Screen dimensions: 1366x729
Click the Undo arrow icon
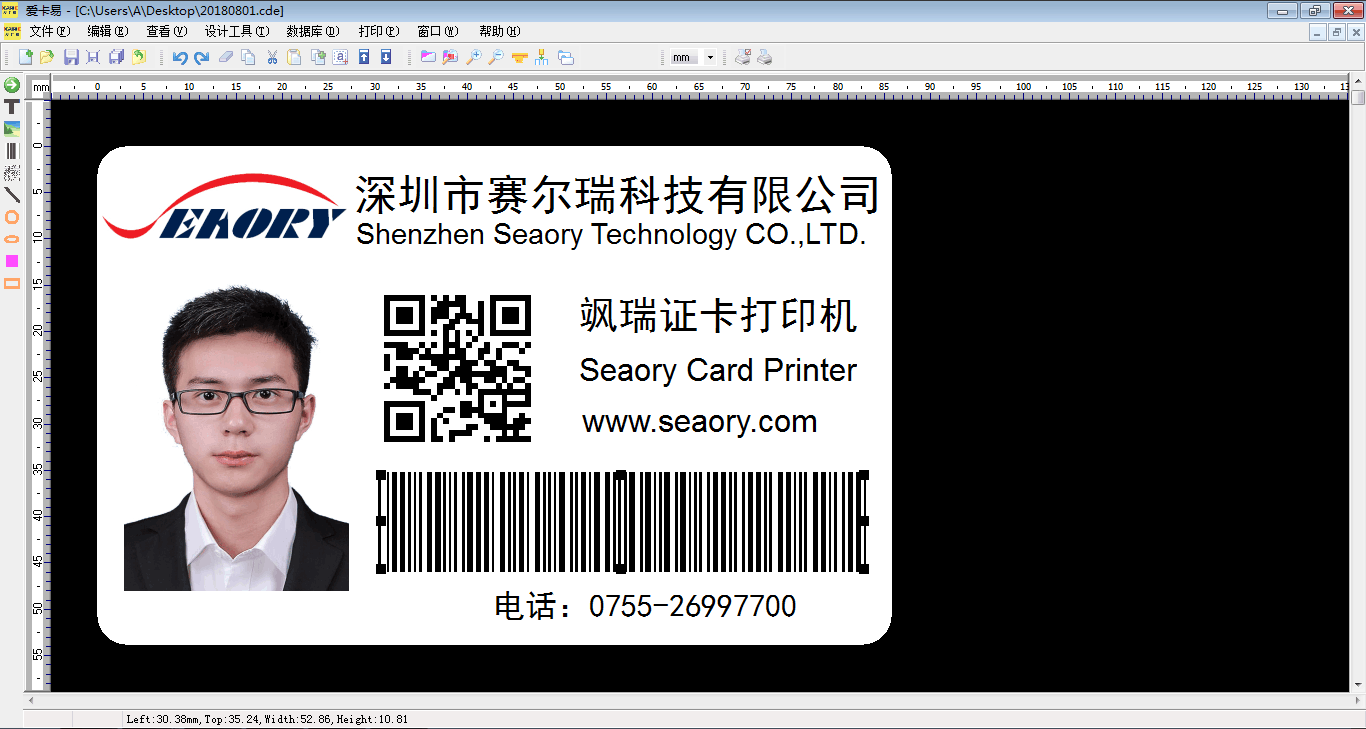[180, 58]
